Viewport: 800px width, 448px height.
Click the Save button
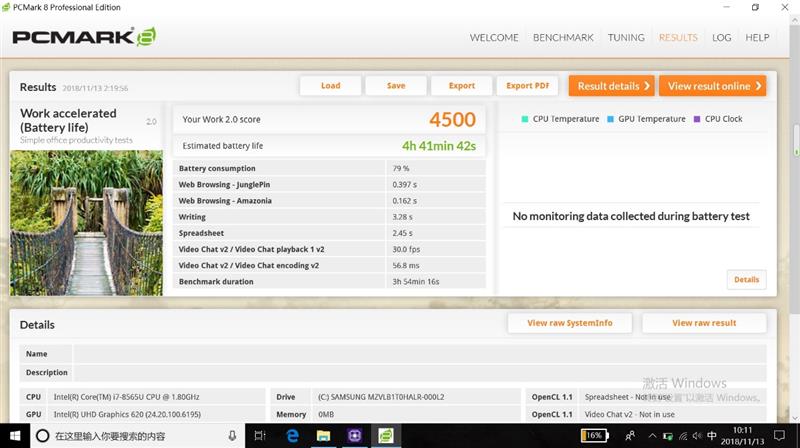click(x=396, y=86)
